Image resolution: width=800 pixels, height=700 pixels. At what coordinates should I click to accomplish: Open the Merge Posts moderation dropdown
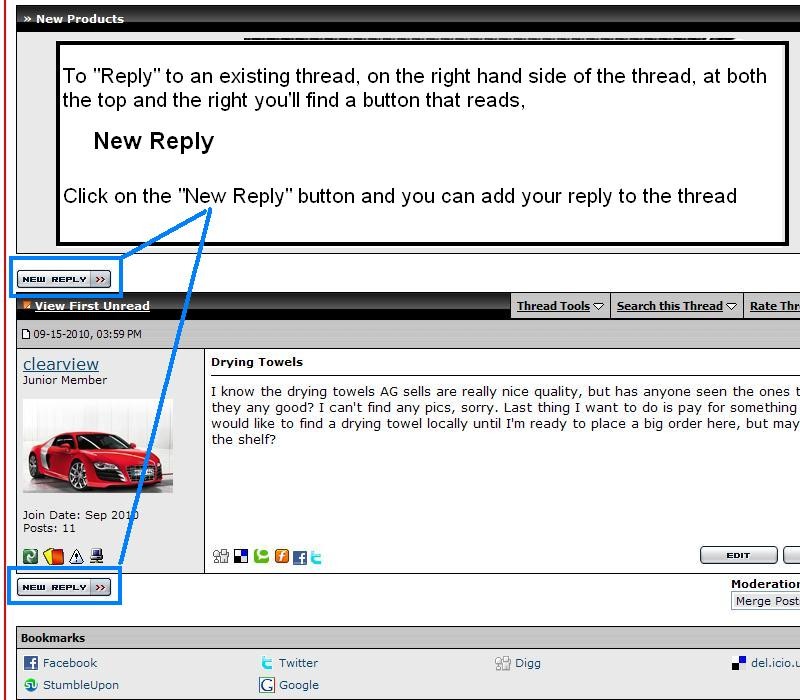pos(765,601)
